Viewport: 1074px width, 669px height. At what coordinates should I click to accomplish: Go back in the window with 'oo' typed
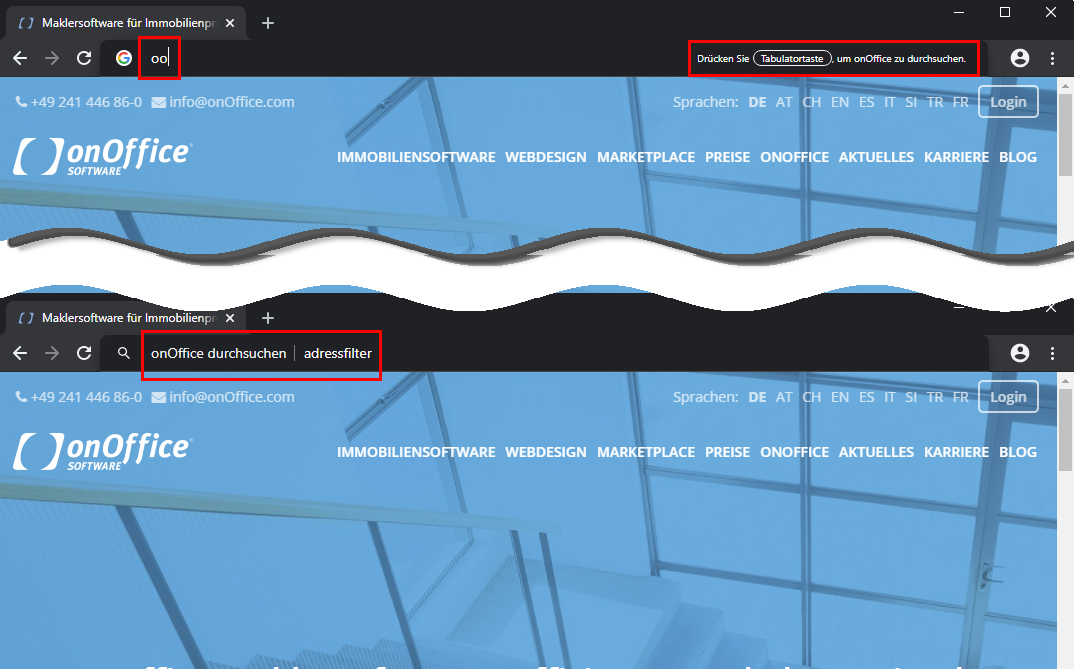tap(20, 58)
